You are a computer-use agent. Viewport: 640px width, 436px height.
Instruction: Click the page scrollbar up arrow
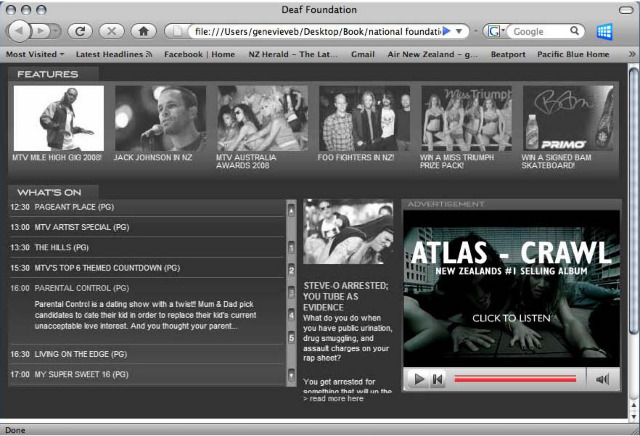[x=633, y=405]
